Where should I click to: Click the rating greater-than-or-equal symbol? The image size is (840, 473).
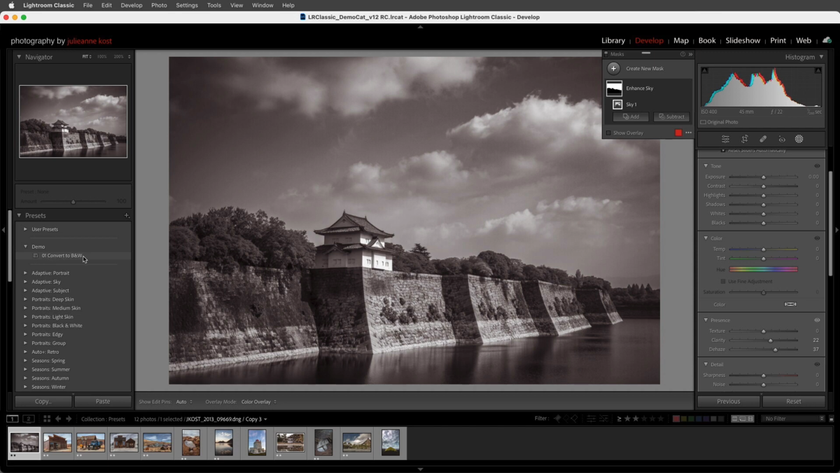click(x=619, y=418)
